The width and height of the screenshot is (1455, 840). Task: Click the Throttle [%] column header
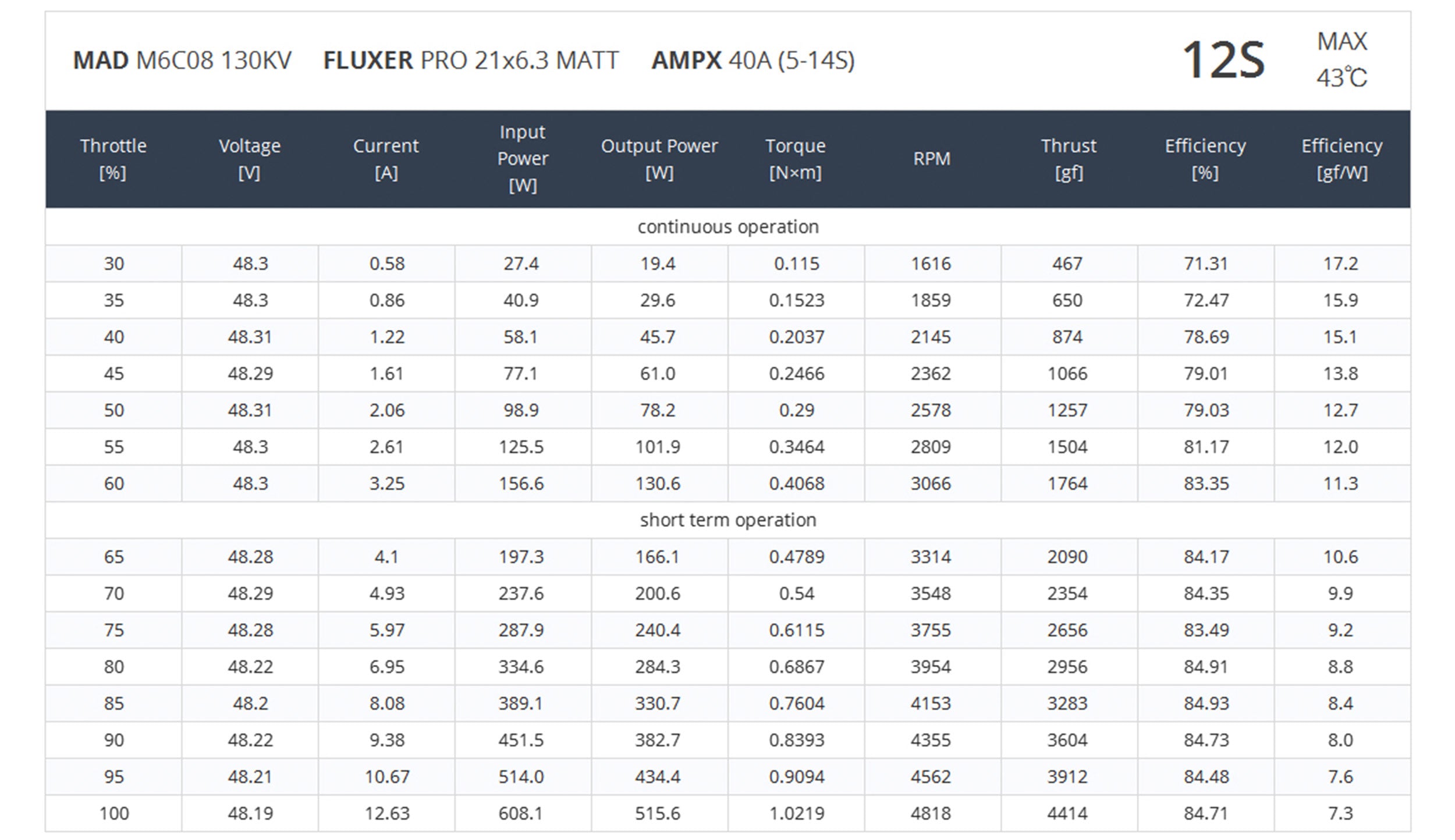click(x=113, y=159)
